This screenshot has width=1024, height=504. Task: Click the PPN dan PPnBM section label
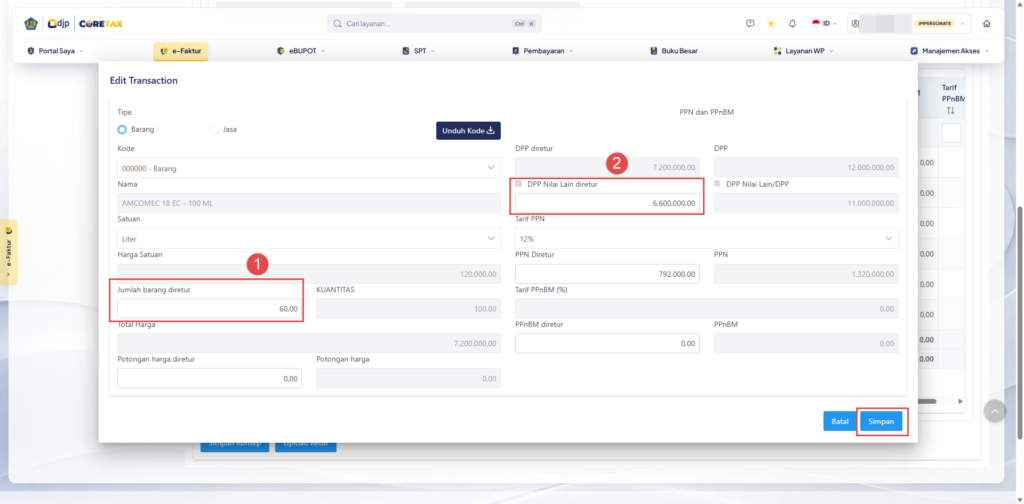(x=707, y=112)
